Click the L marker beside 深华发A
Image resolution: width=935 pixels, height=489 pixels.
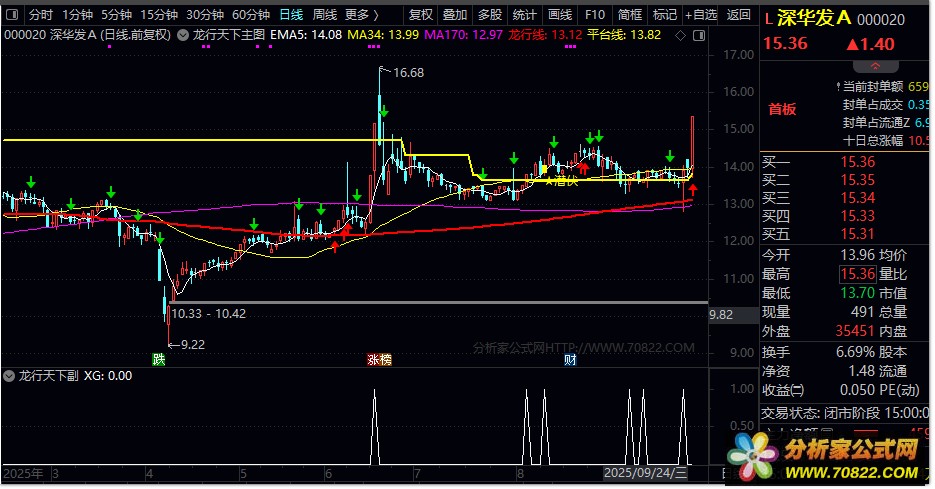coord(769,20)
